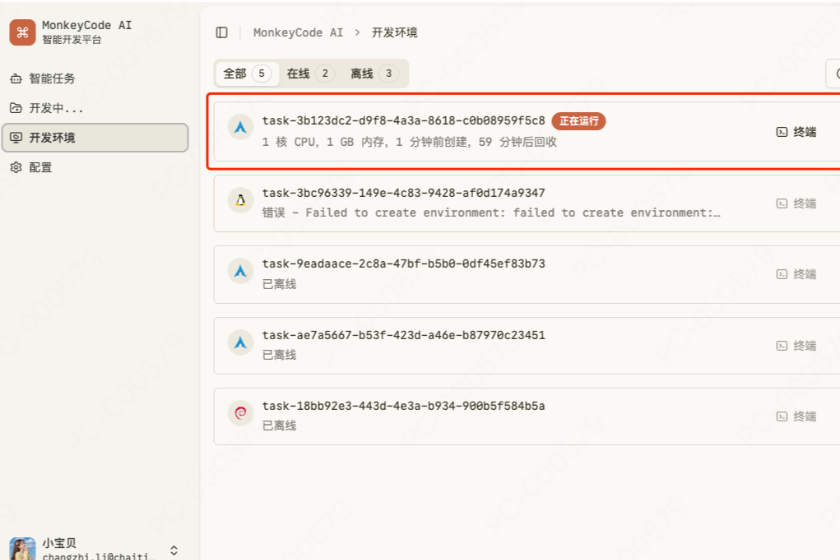Click the MonkeyCode AI logo icon
The height and width of the screenshot is (560, 840).
click(x=22, y=33)
